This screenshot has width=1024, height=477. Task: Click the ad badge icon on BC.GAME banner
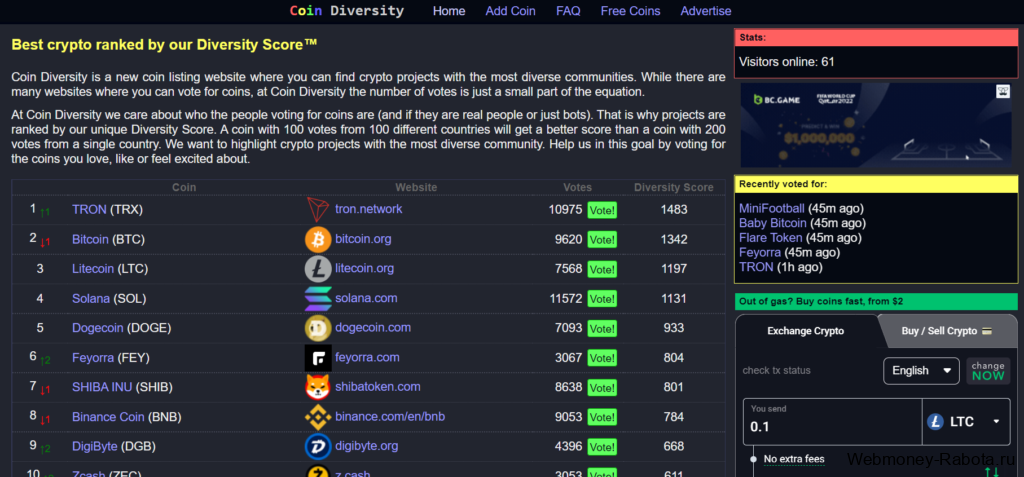coord(1002,91)
